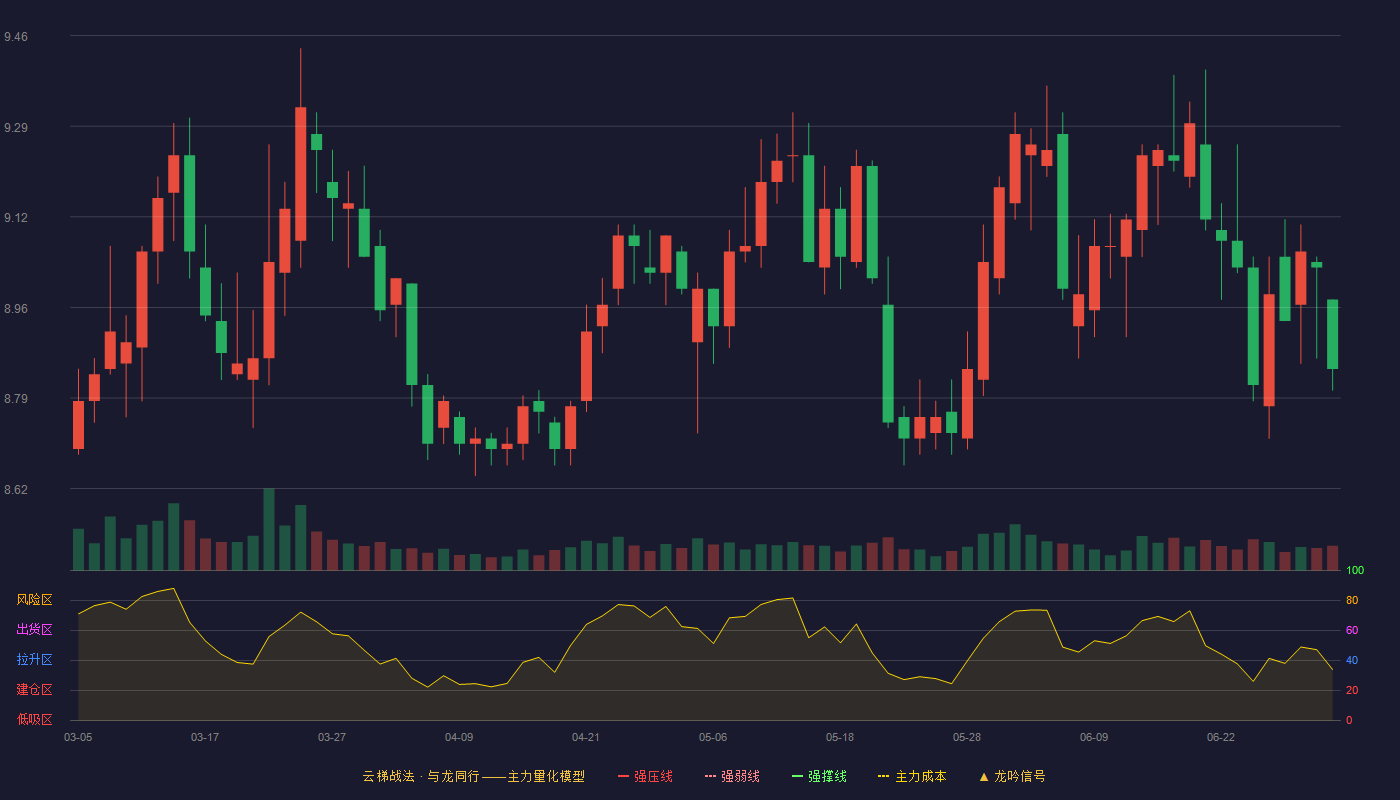This screenshot has width=1400, height=800.
Task: Click the 9.29 price axis label
Action: tap(16, 128)
